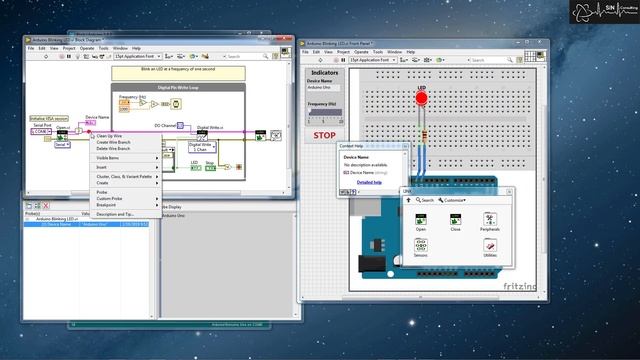
Task: Click Context Help icon in Block Diagram toolbar
Action: [x=276, y=56]
